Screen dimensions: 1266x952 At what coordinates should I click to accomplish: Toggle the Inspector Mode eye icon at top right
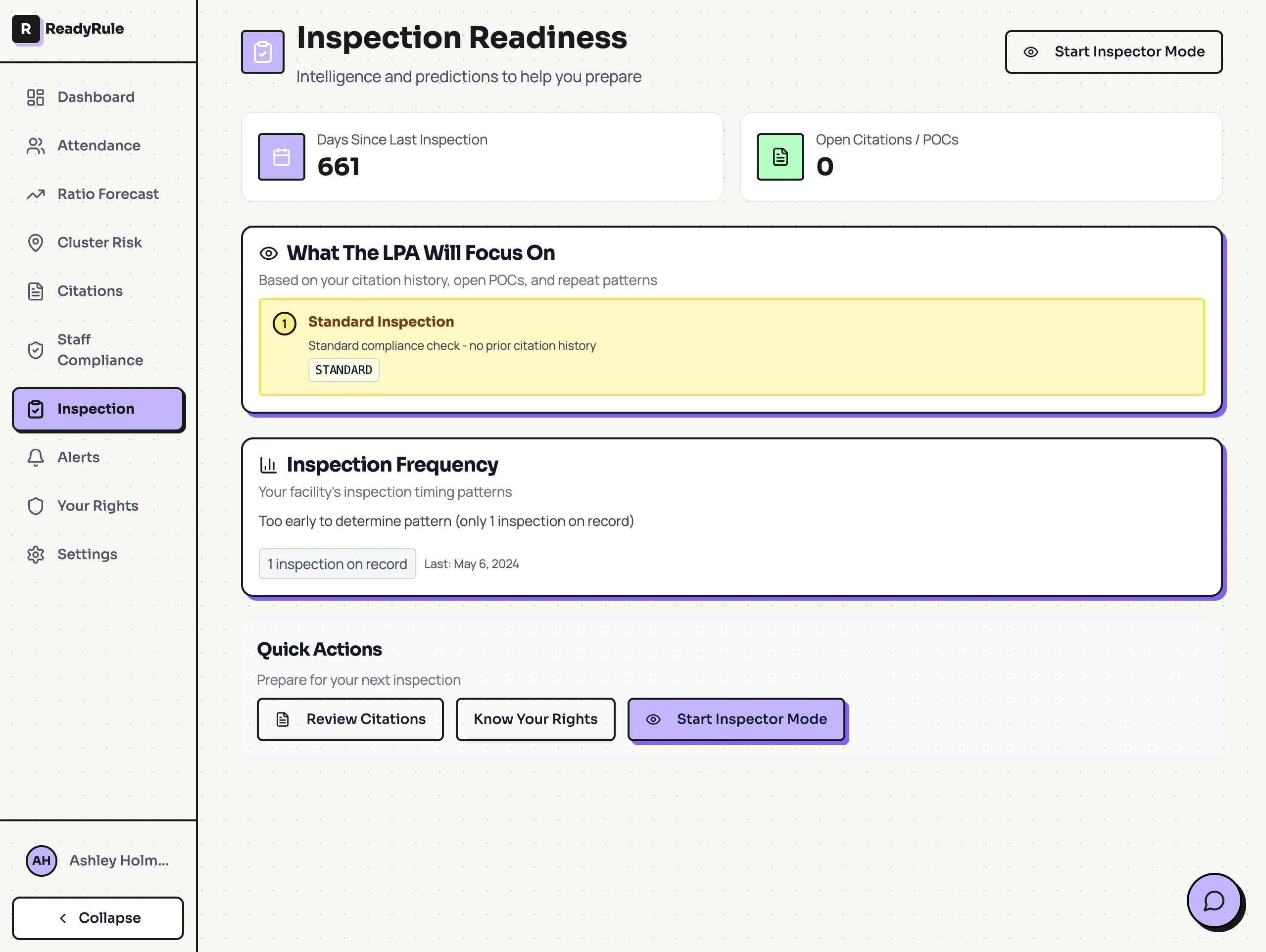tap(1030, 51)
